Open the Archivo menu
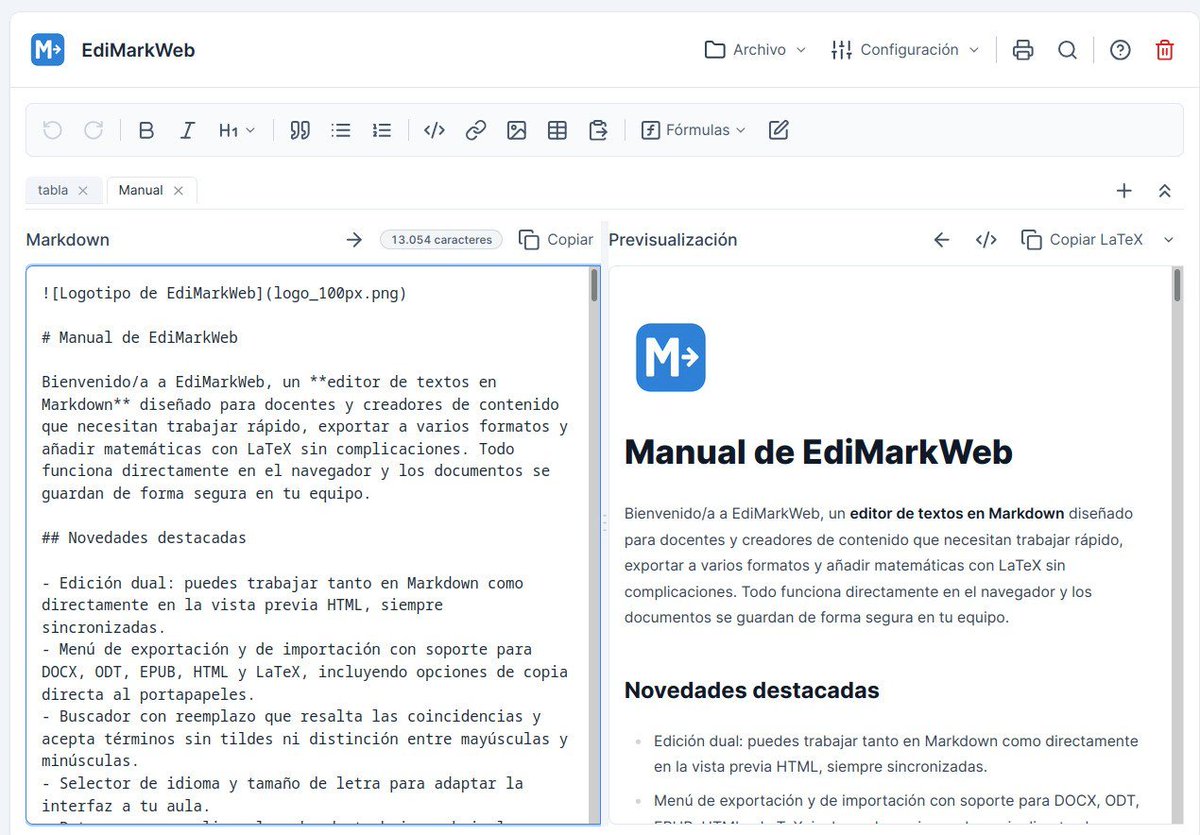This screenshot has width=1200, height=835. coord(755,49)
